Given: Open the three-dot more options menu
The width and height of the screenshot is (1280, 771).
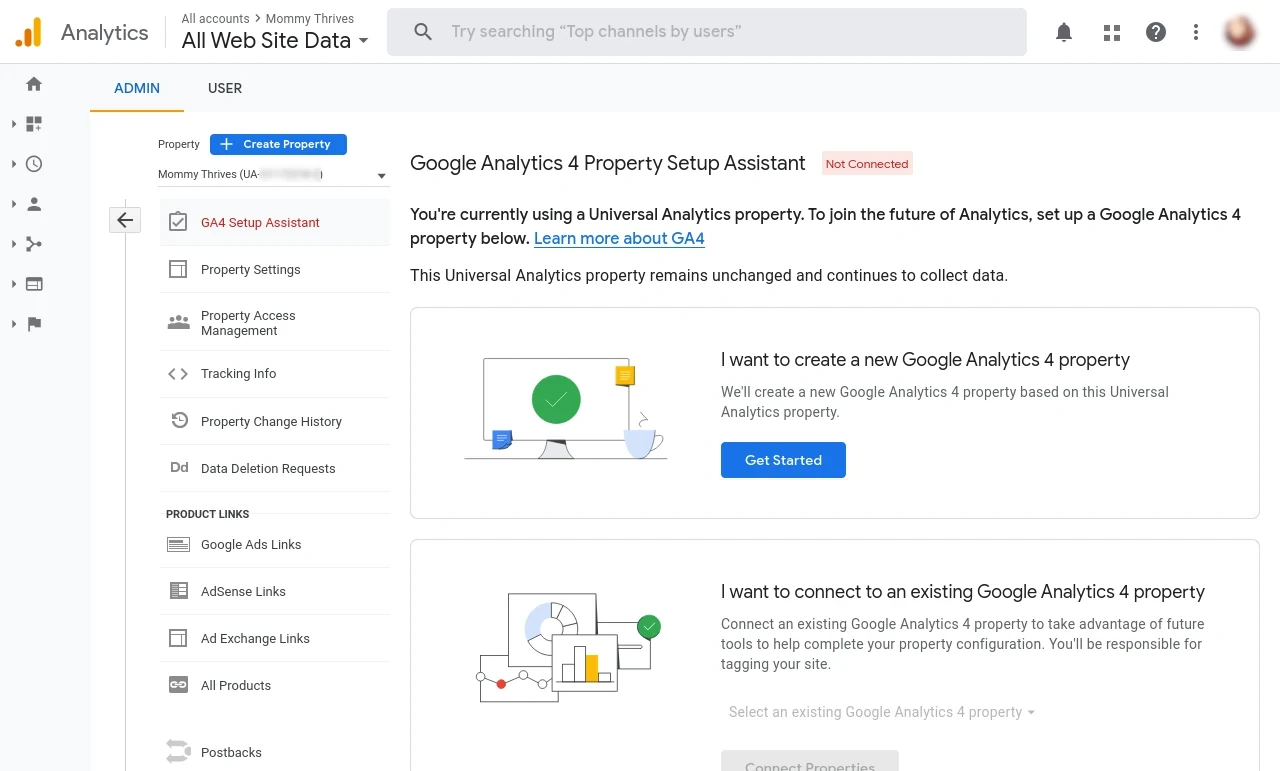Looking at the screenshot, I should (x=1196, y=32).
